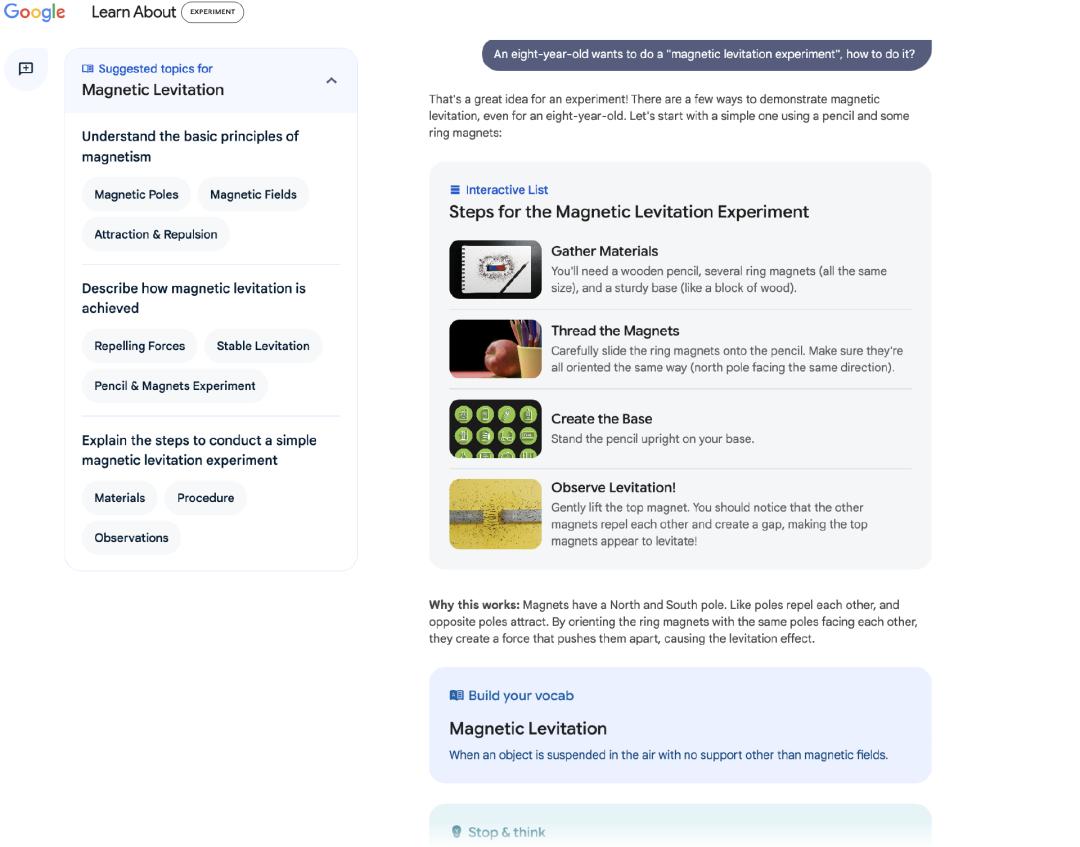1080x847 pixels.
Task: Click the new chat icon in sidebar
Action: (26, 69)
